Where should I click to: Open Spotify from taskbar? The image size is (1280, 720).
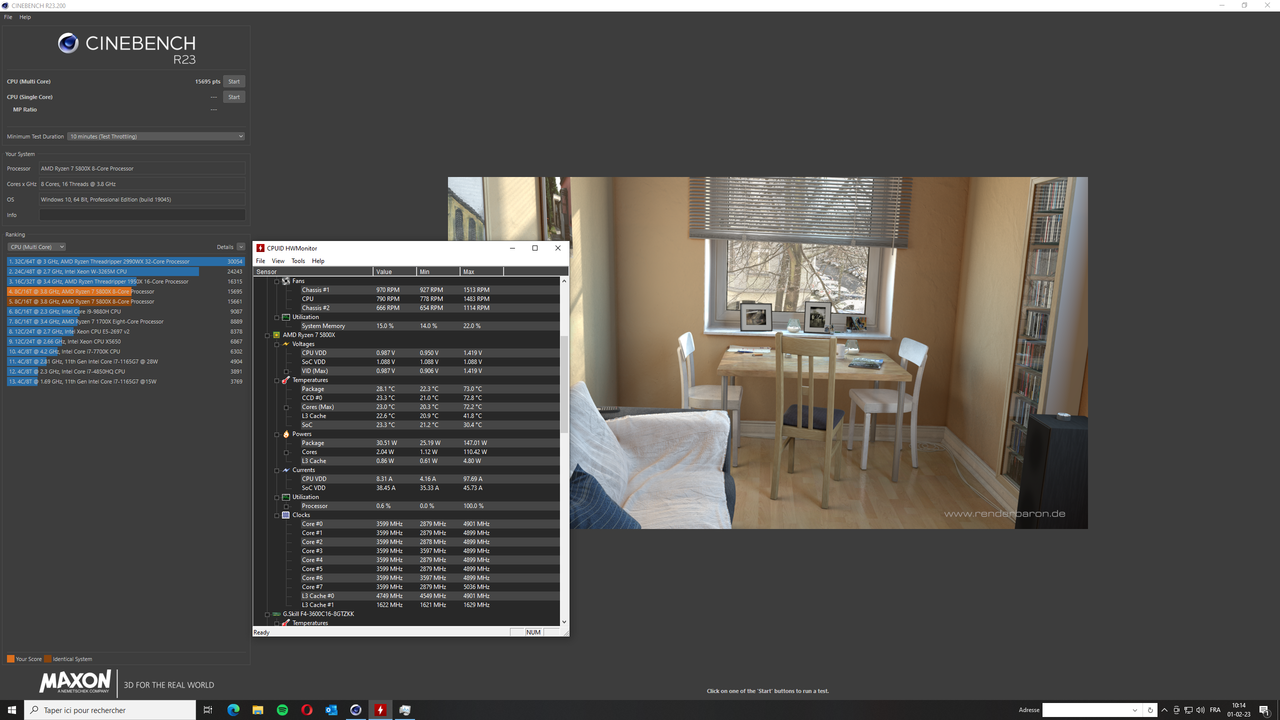tap(282, 710)
